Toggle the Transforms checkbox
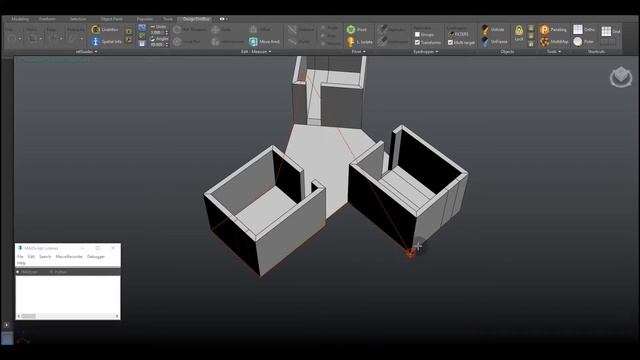This screenshot has width=640, height=360. click(x=417, y=42)
